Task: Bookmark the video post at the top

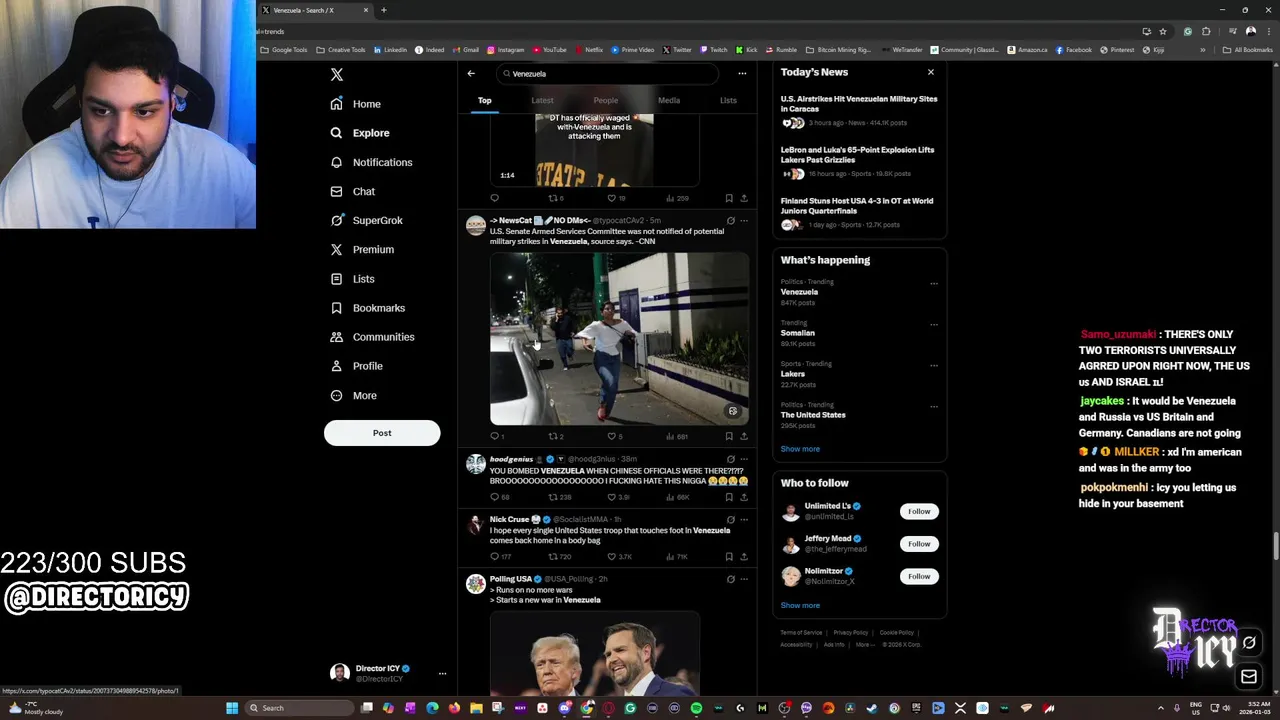Action: [x=729, y=198]
